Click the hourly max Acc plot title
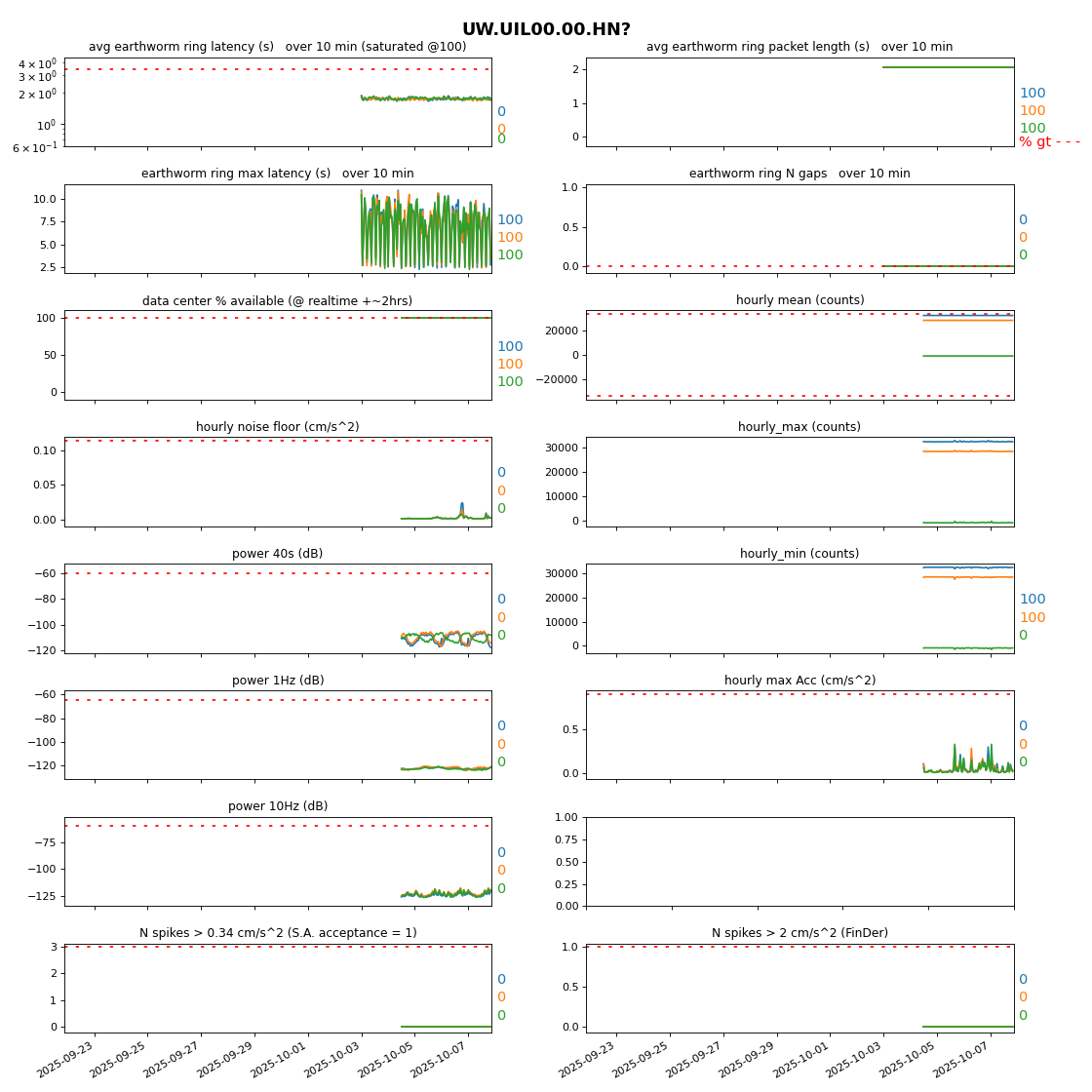This screenshot has width=1092, height=1092. [799, 681]
